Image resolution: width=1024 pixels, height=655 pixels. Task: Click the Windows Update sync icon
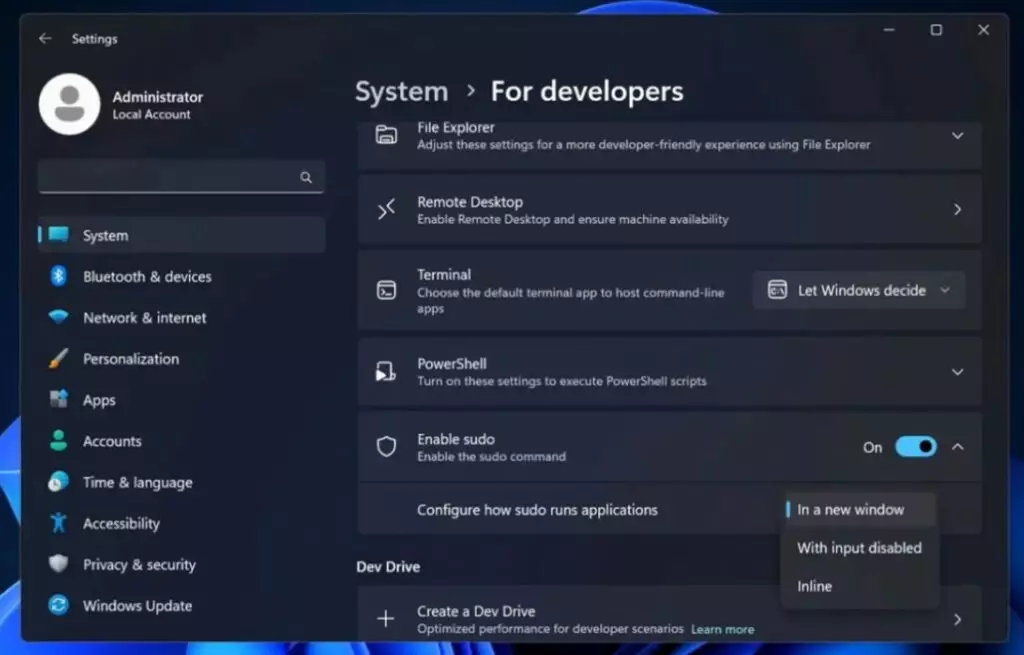tap(59, 605)
